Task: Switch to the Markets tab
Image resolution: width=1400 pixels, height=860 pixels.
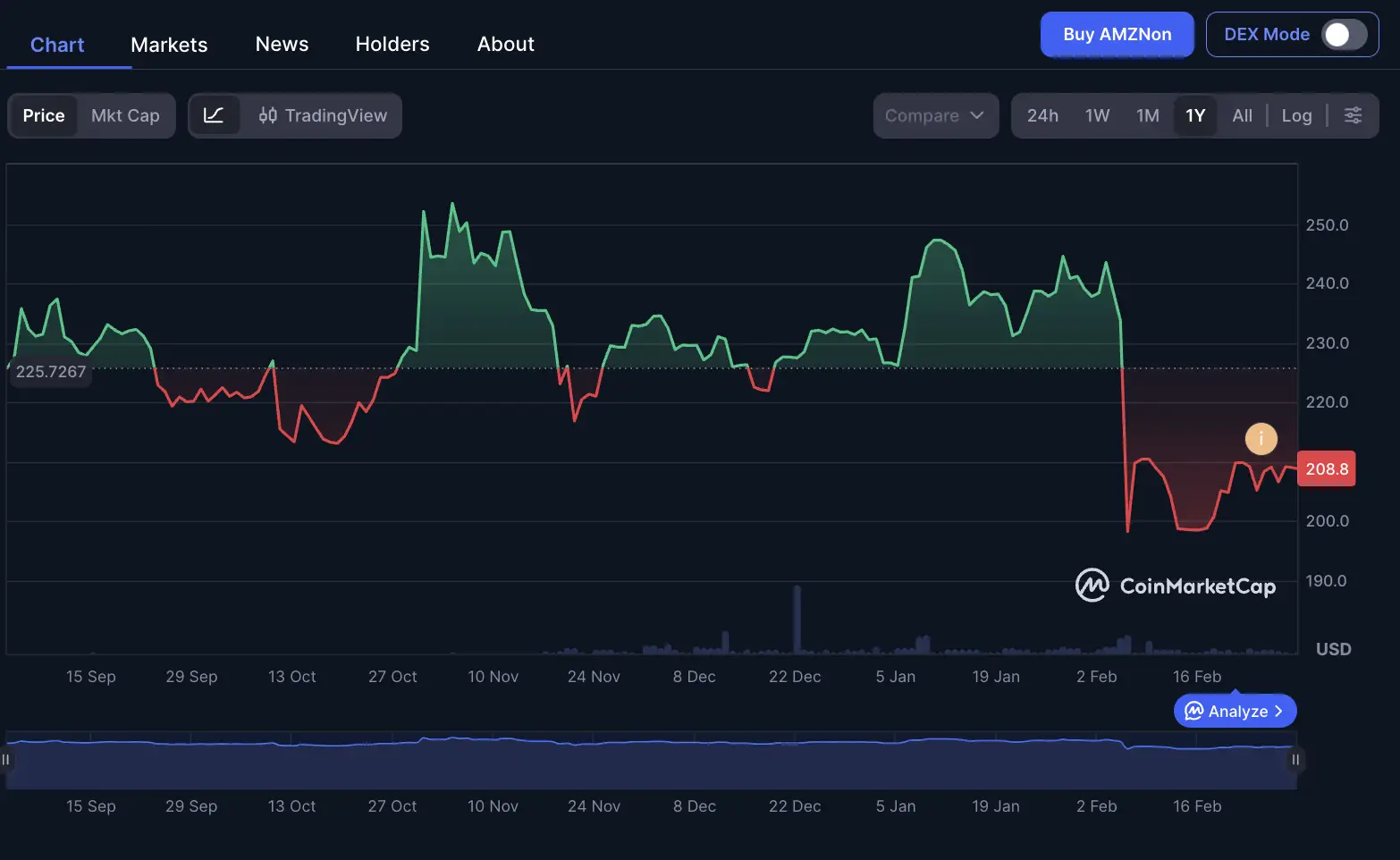Action: tap(168, 44)
